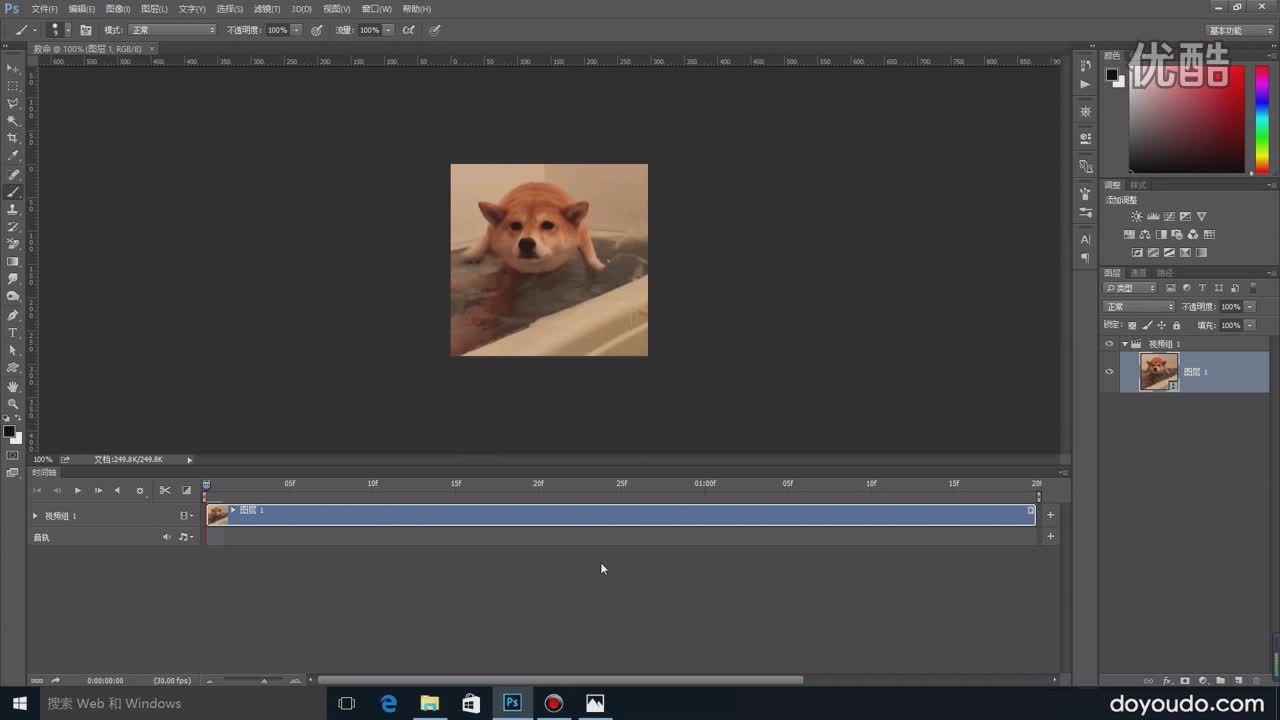Select the Clone Stamp tool
This screenshot has width=1280, height=720.
13,209
